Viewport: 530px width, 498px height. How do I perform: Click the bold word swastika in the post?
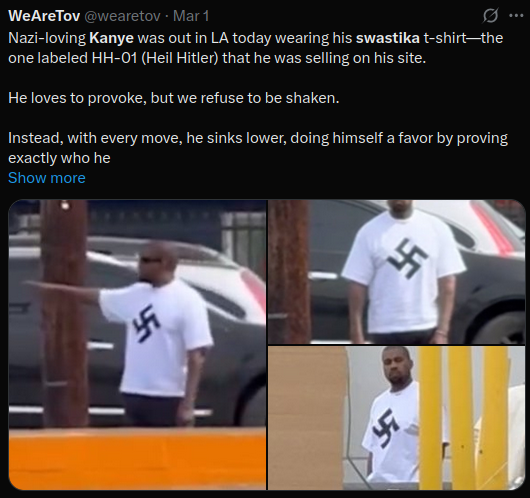[388, 38]
